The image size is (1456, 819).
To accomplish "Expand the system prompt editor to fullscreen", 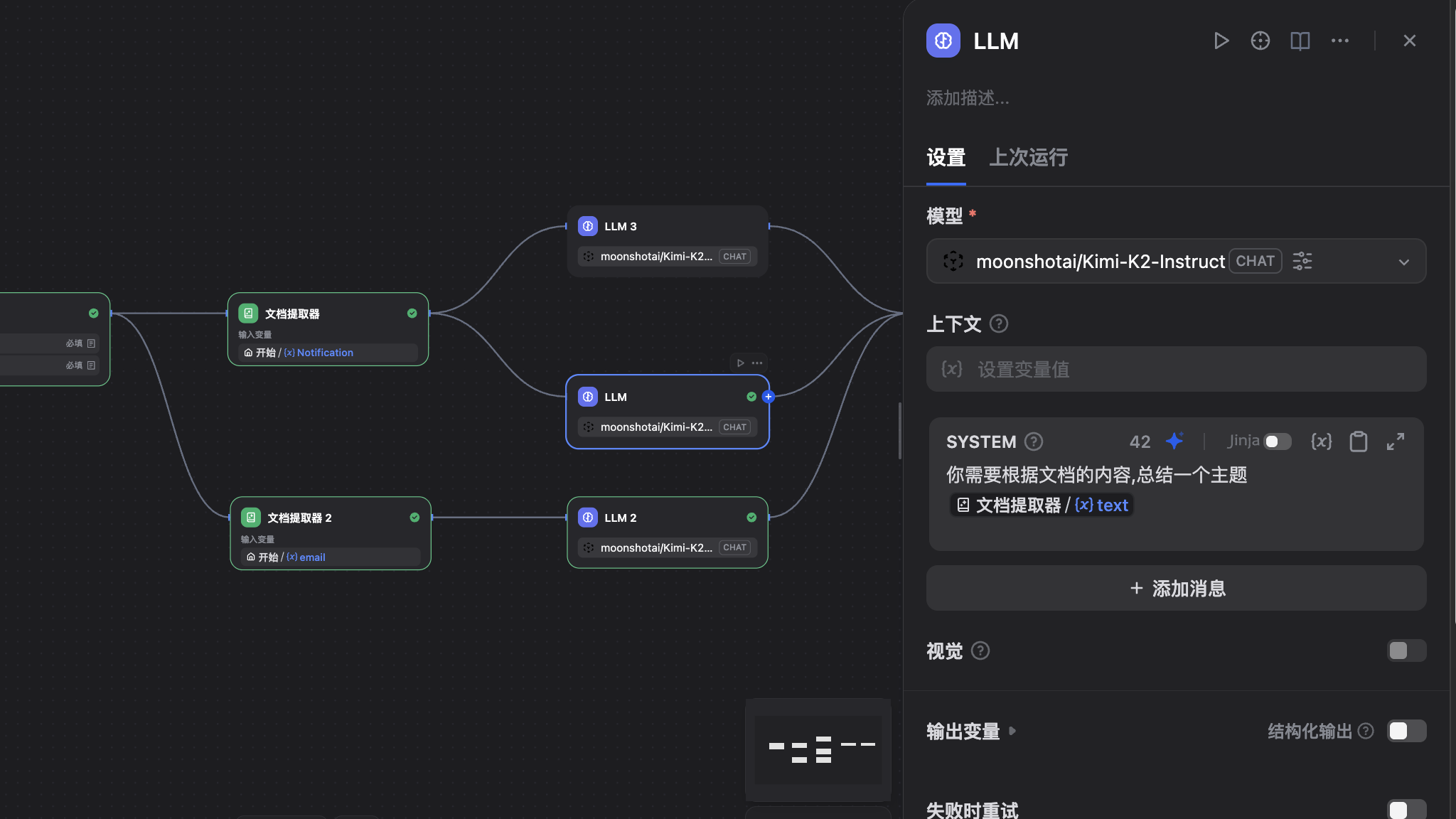I will click(x=1395, y=441).
